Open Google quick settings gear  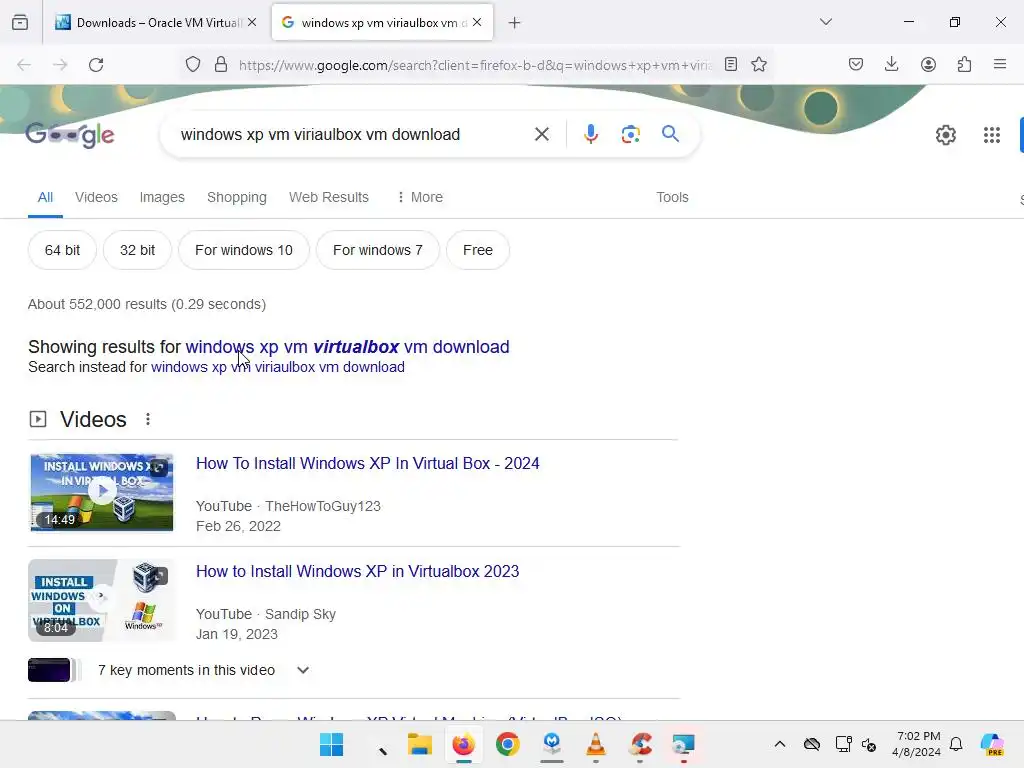pos(946,135)
